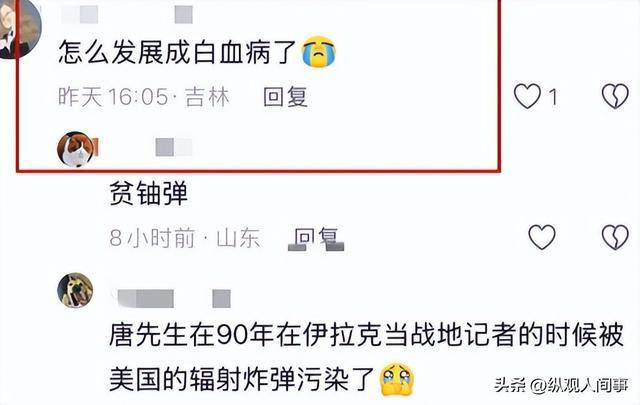Tap the crying emoji after 白血病了
Image resolution: width=640 pixels, height=405 pixels.
319,52
